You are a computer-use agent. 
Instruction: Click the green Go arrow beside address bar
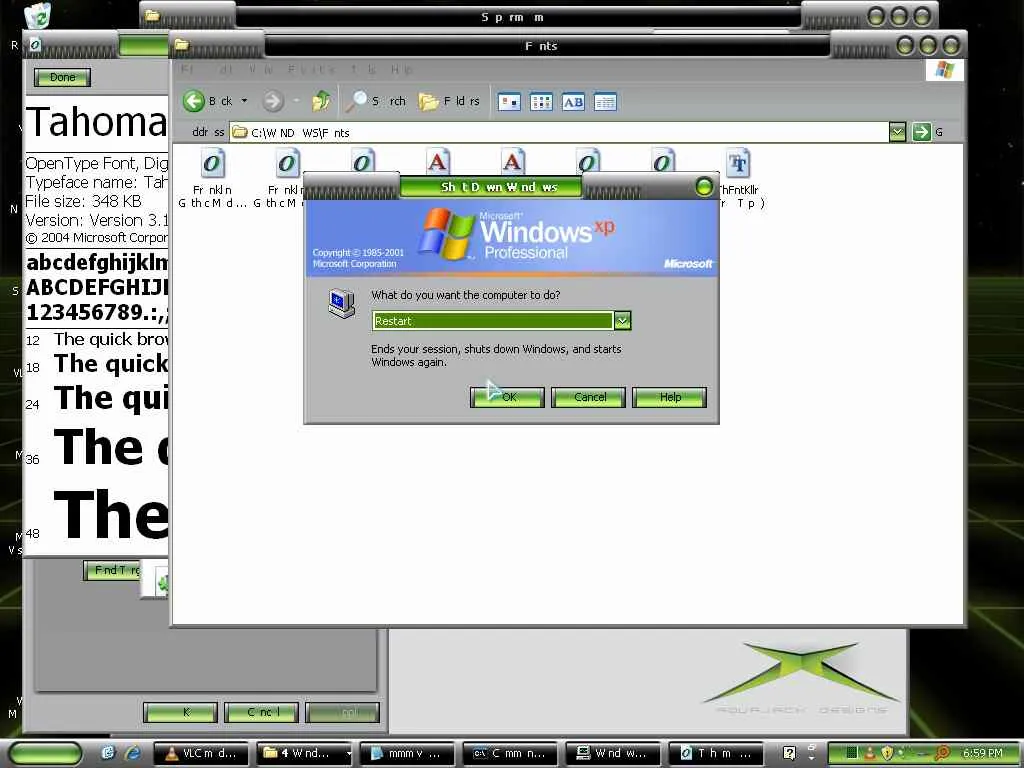(x=921, y=132)
